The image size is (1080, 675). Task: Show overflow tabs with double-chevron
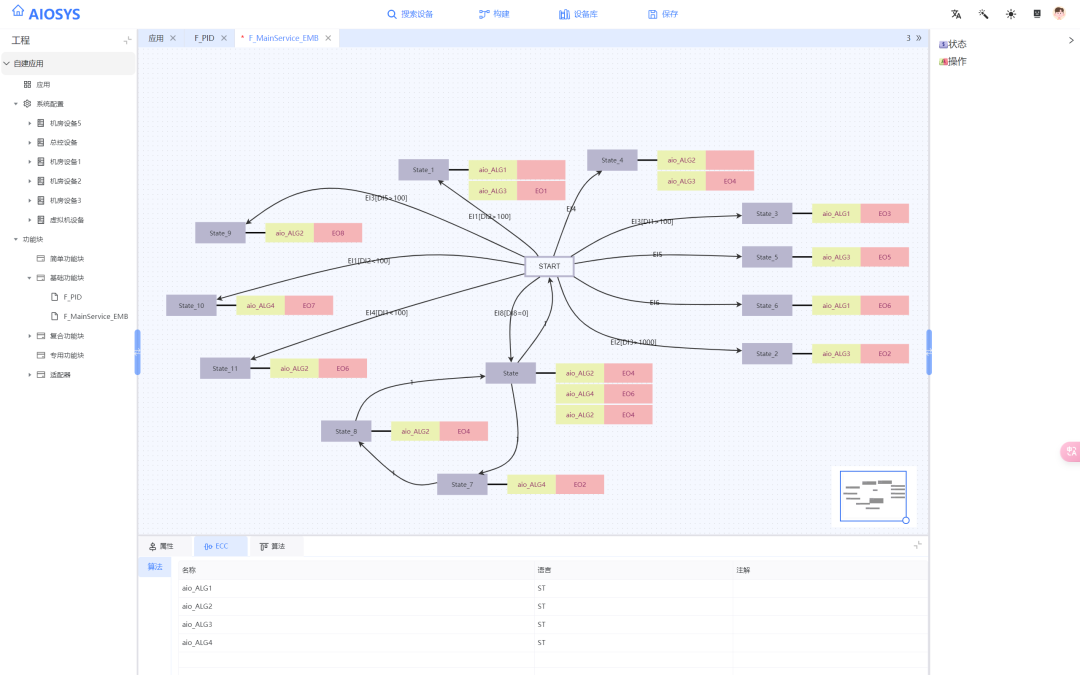918,38
